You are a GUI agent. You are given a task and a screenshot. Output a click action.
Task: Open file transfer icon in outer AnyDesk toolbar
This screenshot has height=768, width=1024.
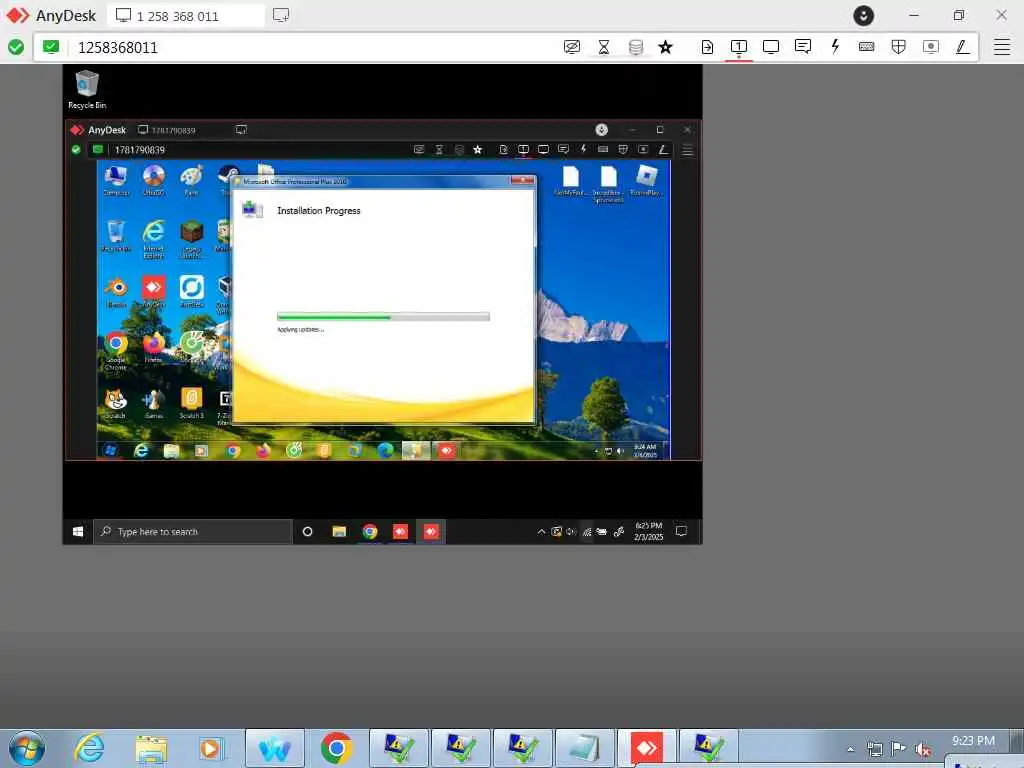pyautogui.click(x=707, y=47)
